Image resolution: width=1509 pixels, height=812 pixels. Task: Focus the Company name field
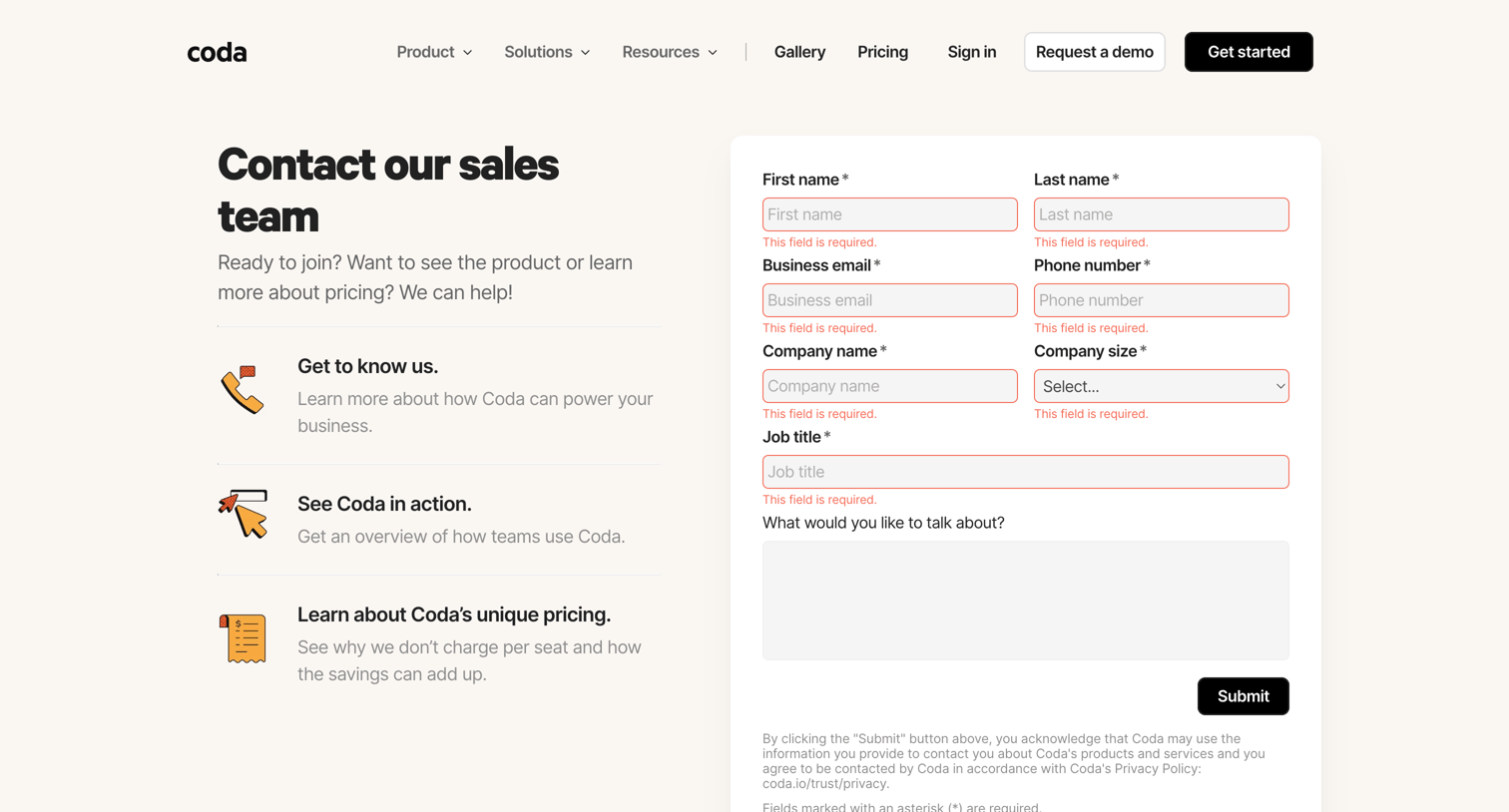(x=889, y=386)
